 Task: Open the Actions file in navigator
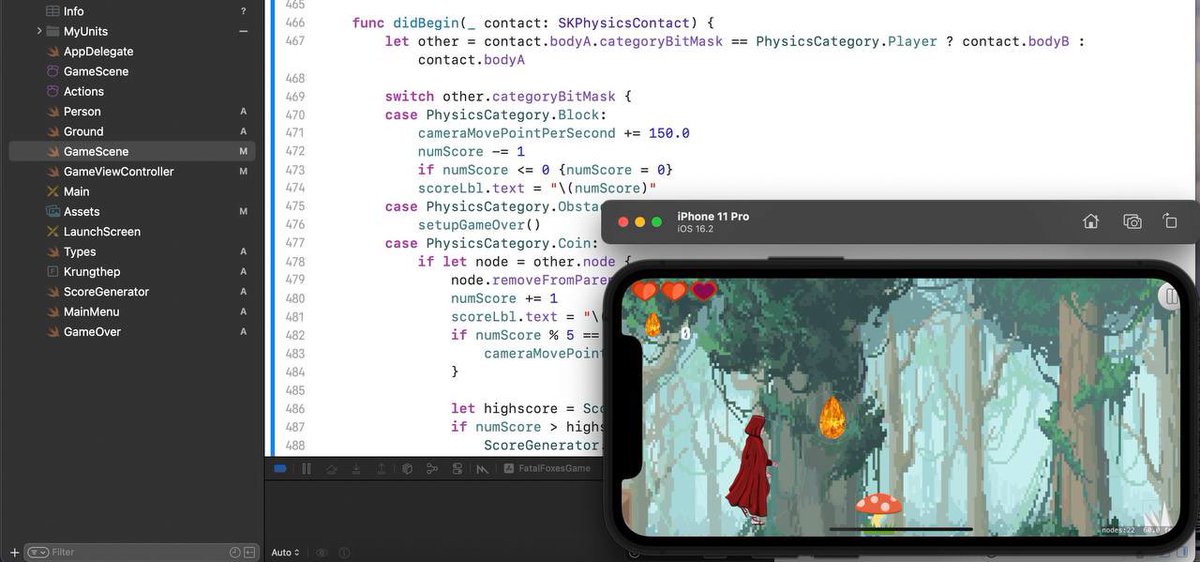(x=84, y=91)
